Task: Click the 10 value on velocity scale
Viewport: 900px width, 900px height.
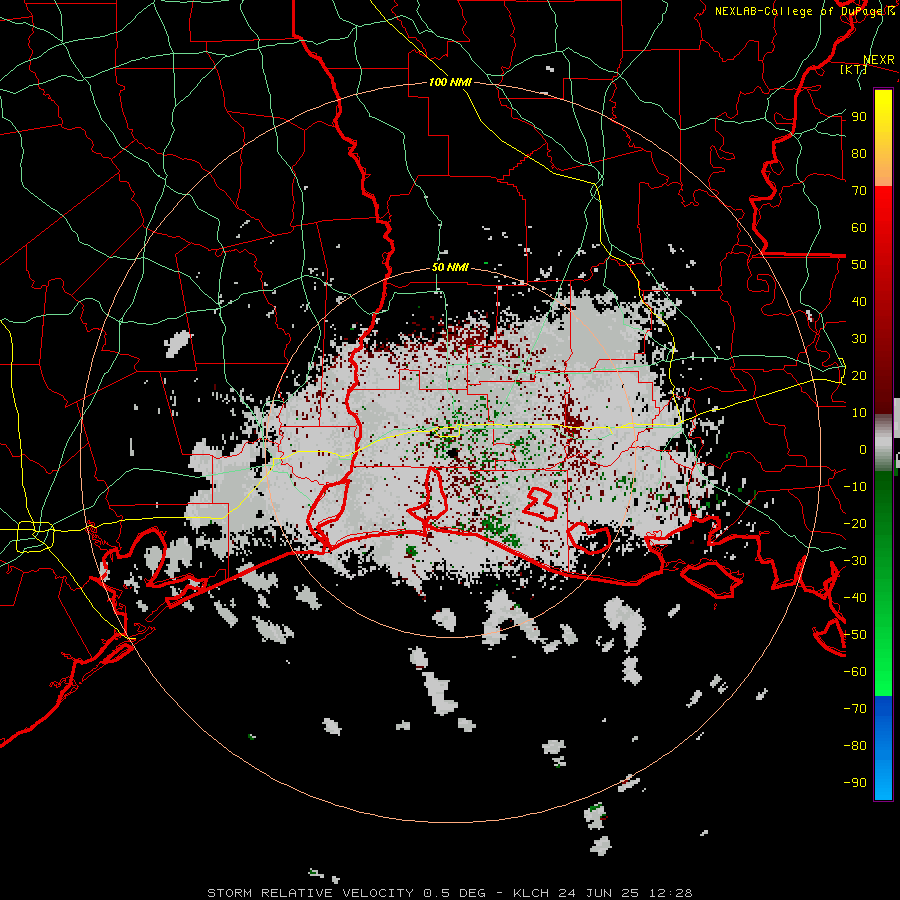Action: (859, 413)
